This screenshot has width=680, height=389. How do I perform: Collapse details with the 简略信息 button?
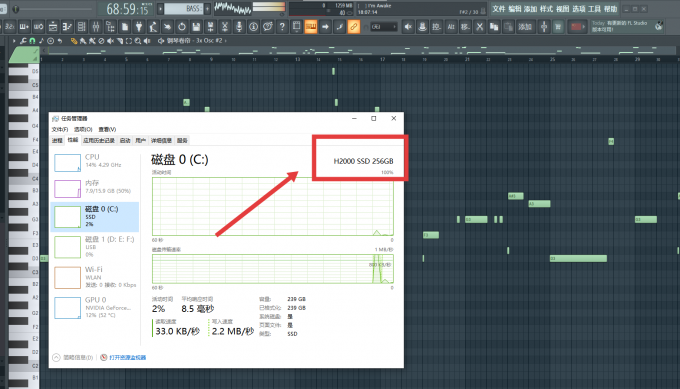[x=73, y=357]
